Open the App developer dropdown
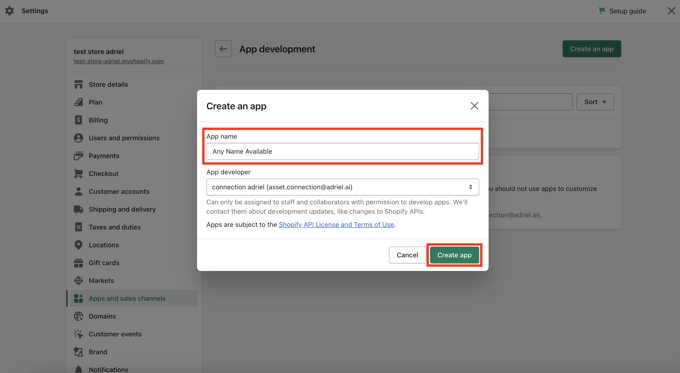This screenshot has height=373, width=680. 343,187
